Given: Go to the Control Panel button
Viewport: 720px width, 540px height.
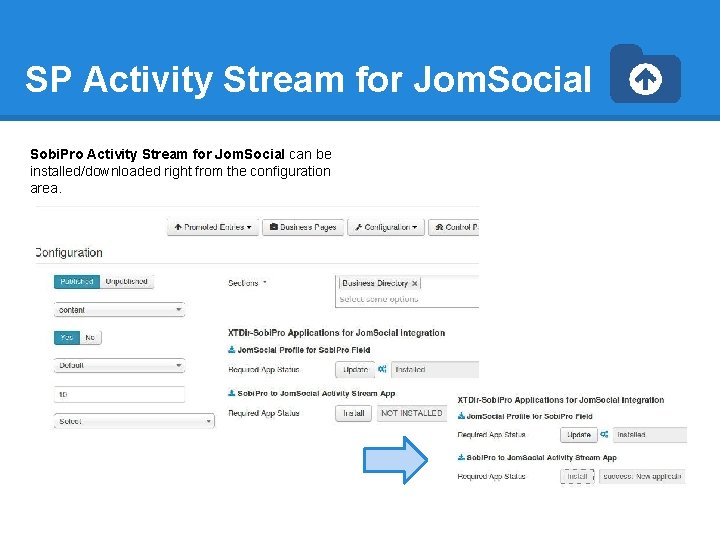Looking at the screenshot, I should tap(454, 227).
